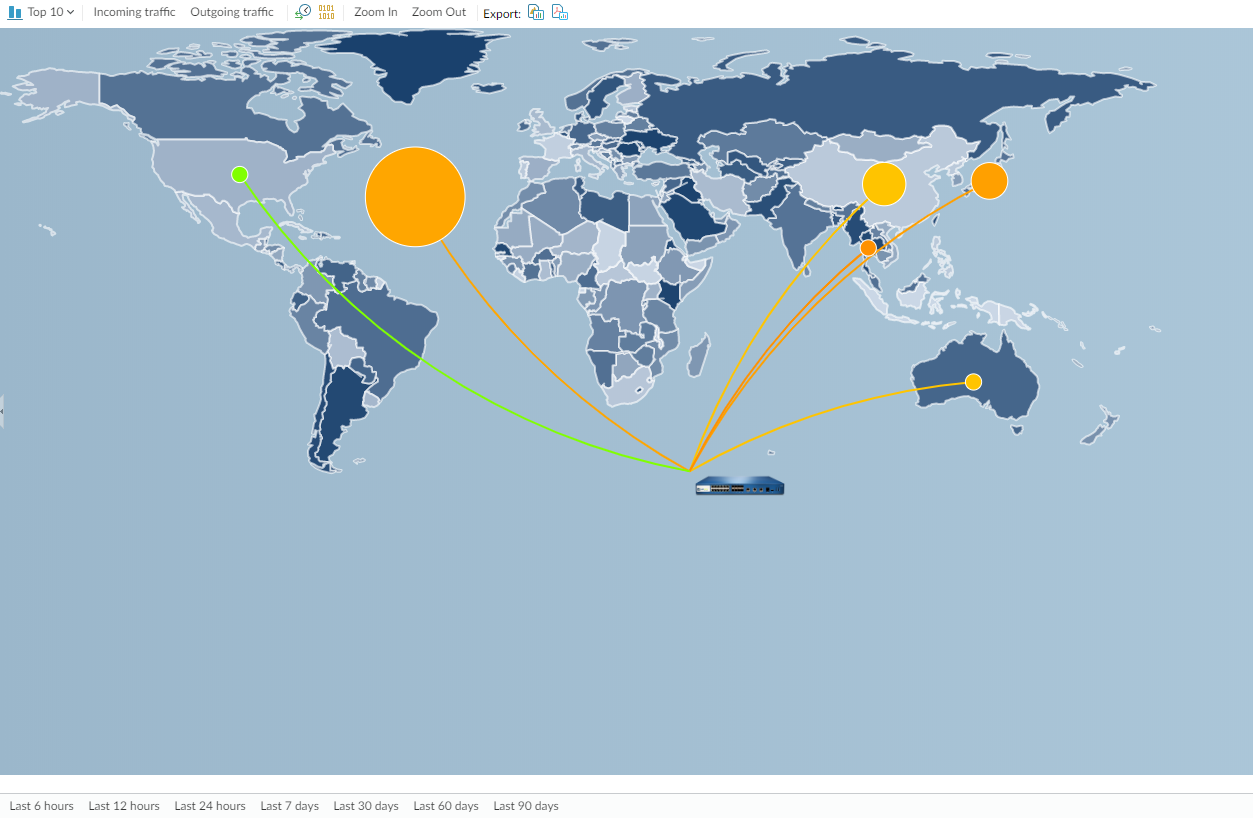Click the orange bubble over Japan
Image resolution: width=1253 pixels, height=818 pixels.
click(989, 181)
